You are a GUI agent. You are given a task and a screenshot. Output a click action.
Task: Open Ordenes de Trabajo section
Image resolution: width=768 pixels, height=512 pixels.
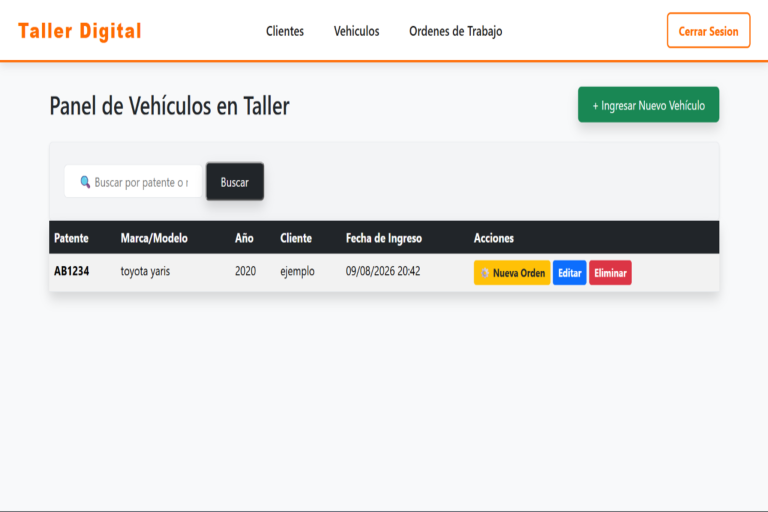pyautogui.click(x=456, y=31)
